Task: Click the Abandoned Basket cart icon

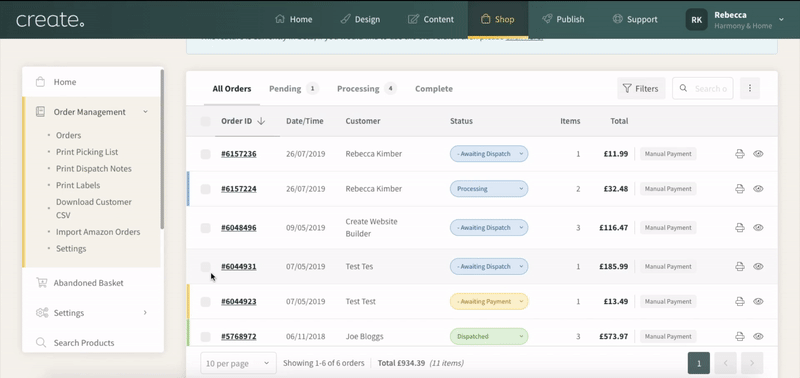Action: click(x=41, y=283)
